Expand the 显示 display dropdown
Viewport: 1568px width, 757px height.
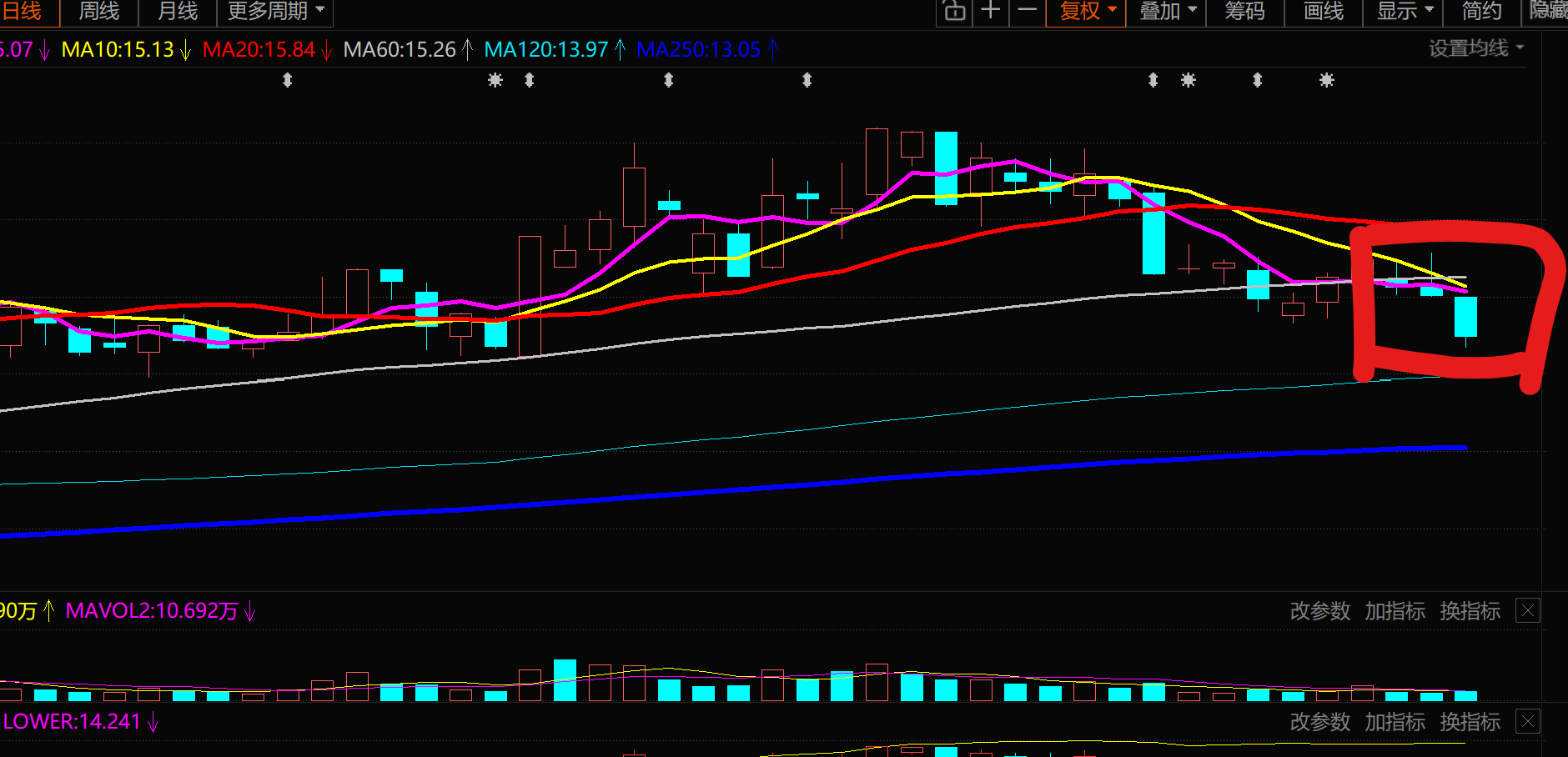click(1405, 12)
